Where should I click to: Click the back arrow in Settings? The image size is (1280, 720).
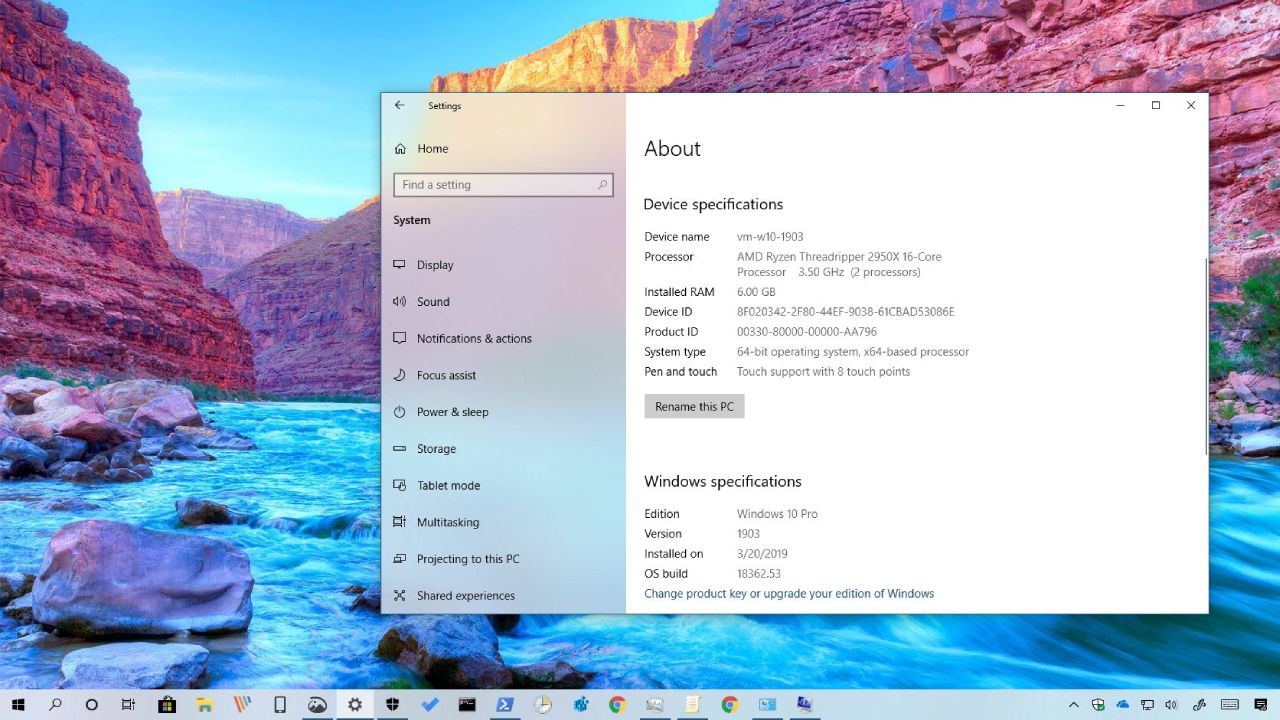[399, 105]
